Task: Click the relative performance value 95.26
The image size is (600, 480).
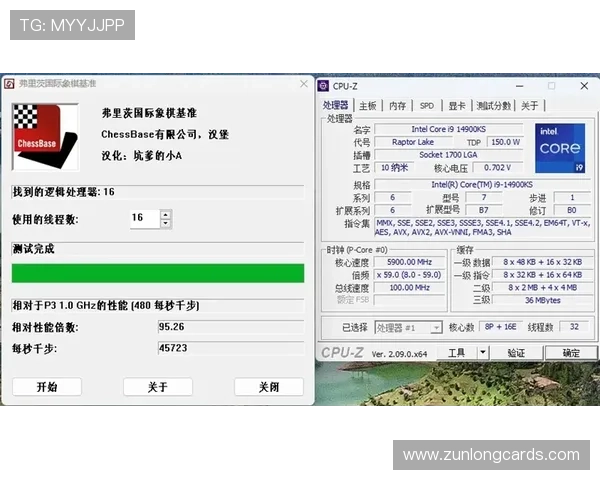Action: [x=231, y=327]
